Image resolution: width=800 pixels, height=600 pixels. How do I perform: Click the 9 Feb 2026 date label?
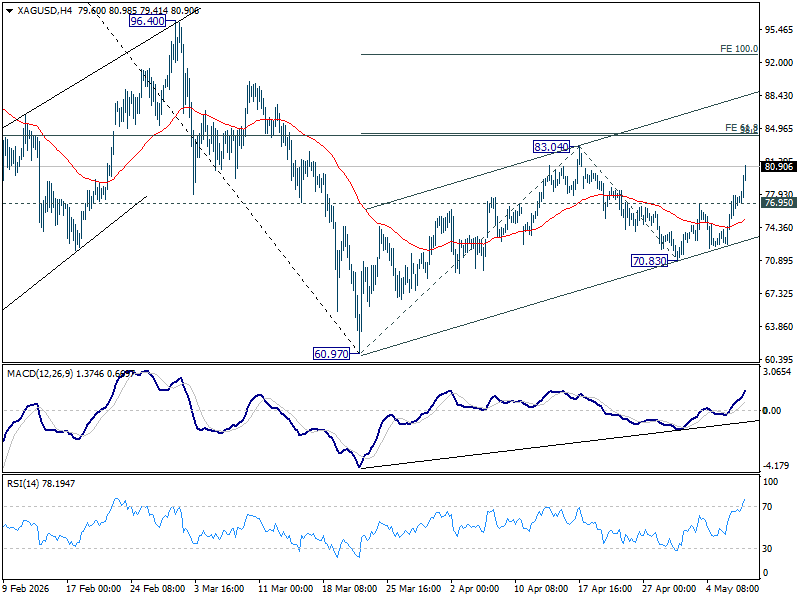click(x=26, y=588)
